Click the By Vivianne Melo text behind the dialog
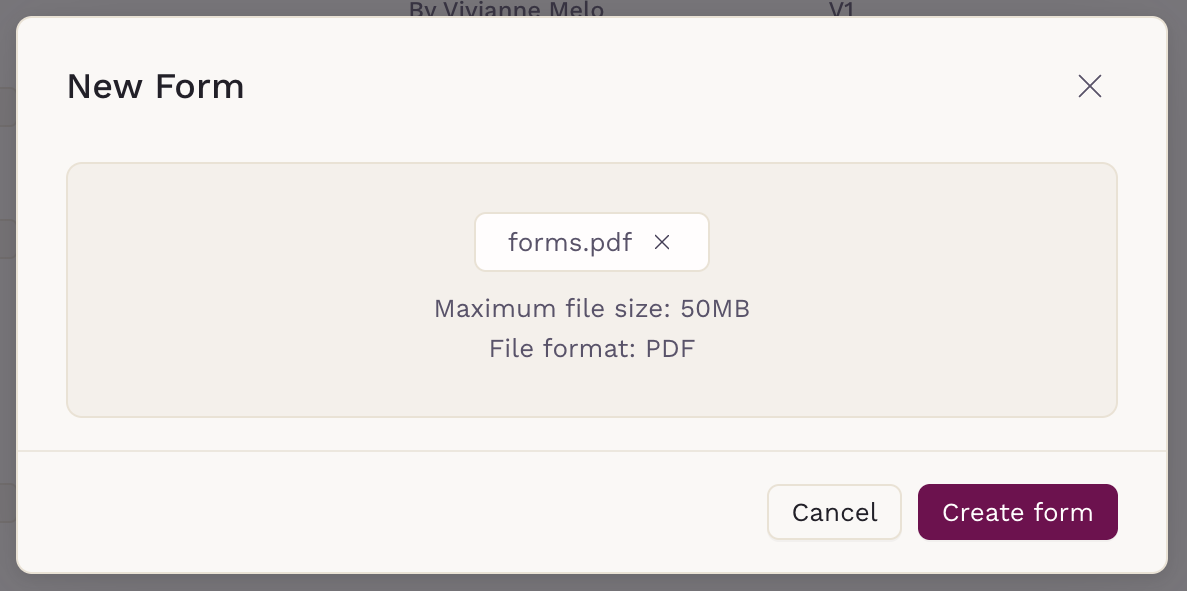This screenshot has width=1187, height=591. [x=506, y=9]
